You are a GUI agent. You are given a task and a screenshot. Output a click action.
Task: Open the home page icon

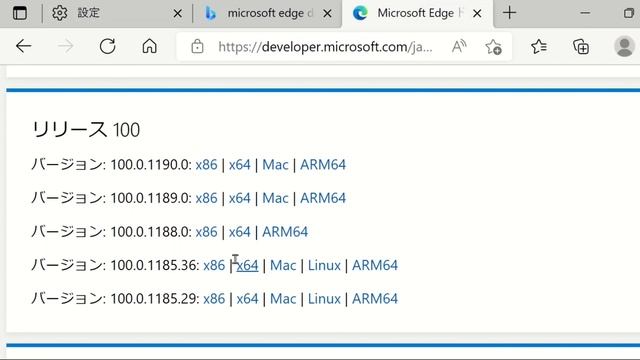(149, 46)
